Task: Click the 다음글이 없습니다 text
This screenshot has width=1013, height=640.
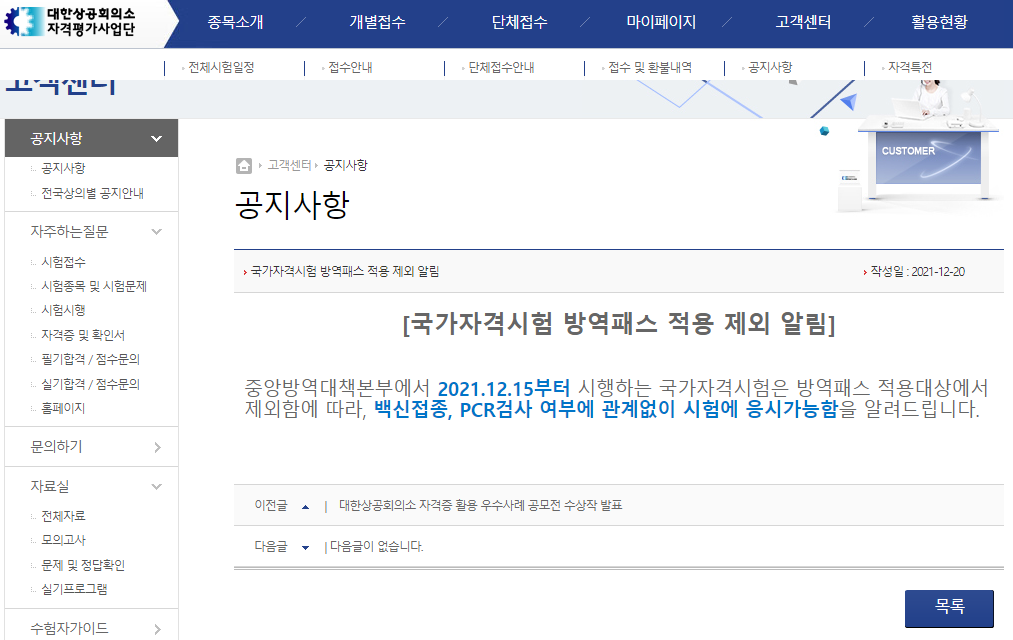Action: (x=377, y=546)
